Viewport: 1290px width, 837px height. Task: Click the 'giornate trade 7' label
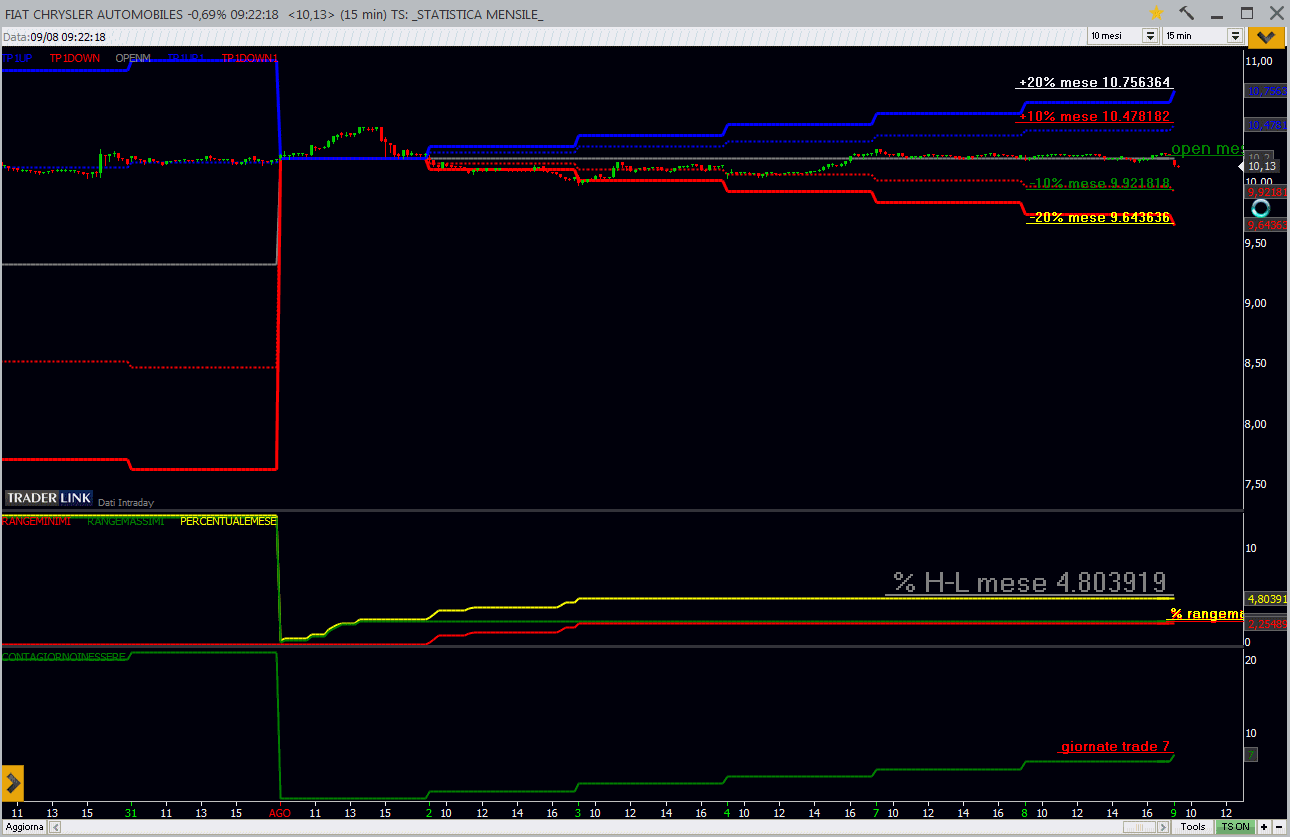point(1115,747)
